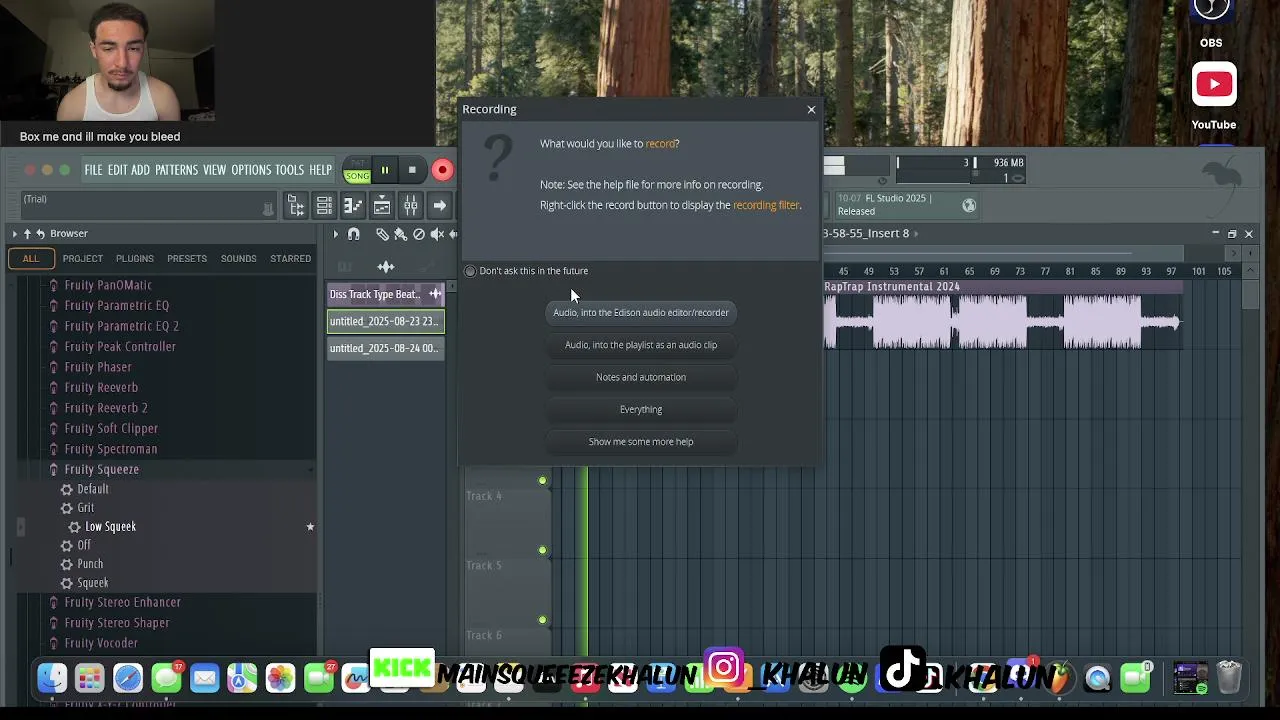This screenshot has height=720, width=1280.
Task: Click the RapTrap Instrumental 2024 audio clip
Action: (x=1002, y=316)
